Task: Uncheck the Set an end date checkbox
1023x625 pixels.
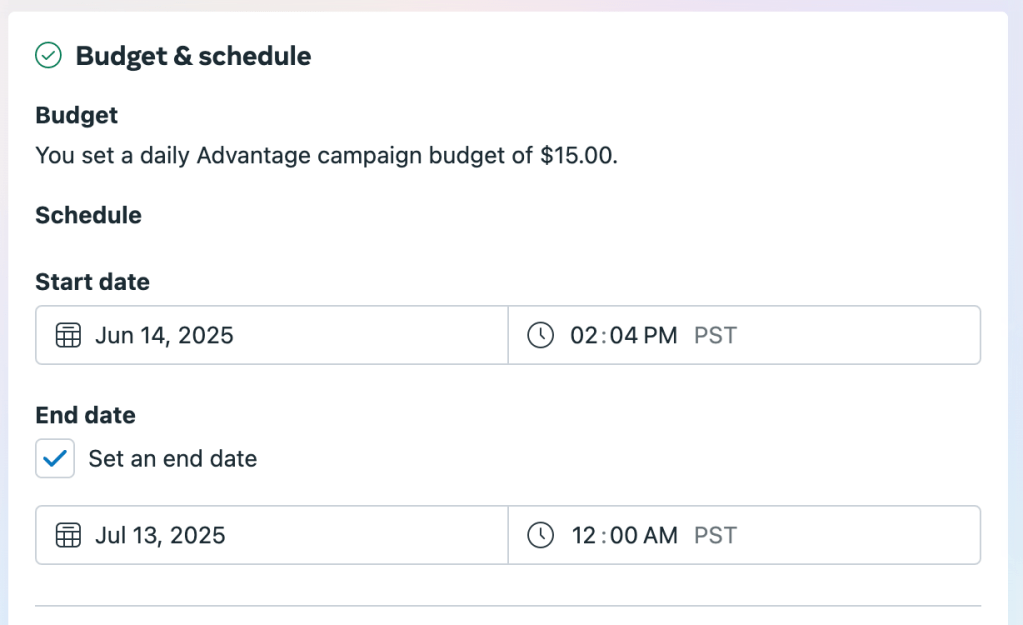Action: coord(55,459)
